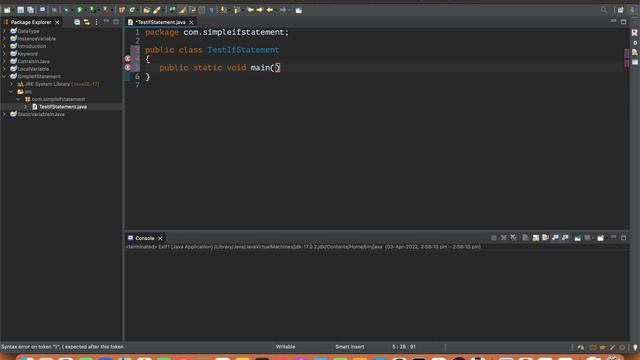The width and height of the screenshot is (640, 360).
Task: Toggle Link with Editor in Package Explorer
Action: (x=87, y=22)
